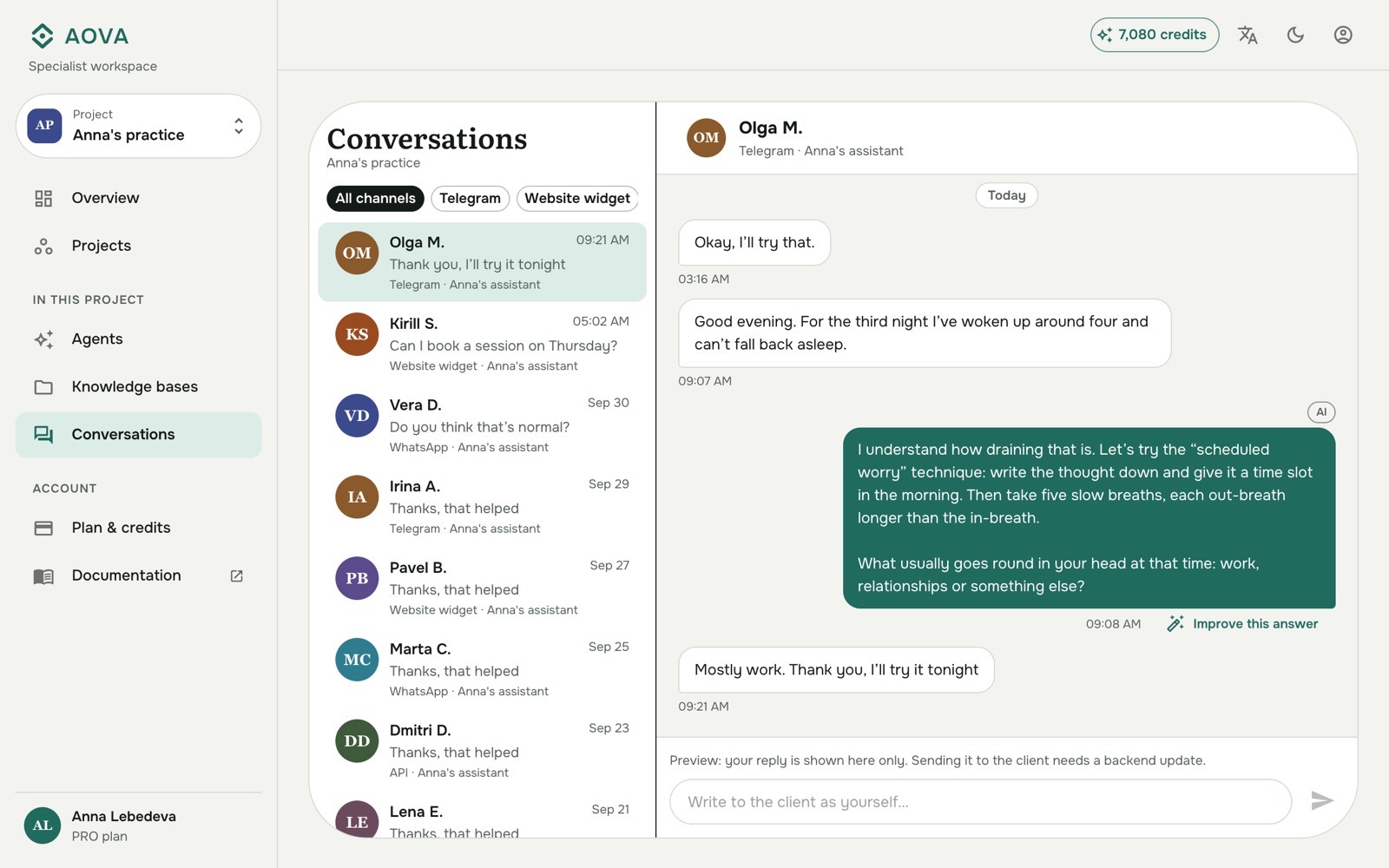The image size is (1389, 868).
Task: Click the "Mostly work" client message bubble
Action: [836, 670]
